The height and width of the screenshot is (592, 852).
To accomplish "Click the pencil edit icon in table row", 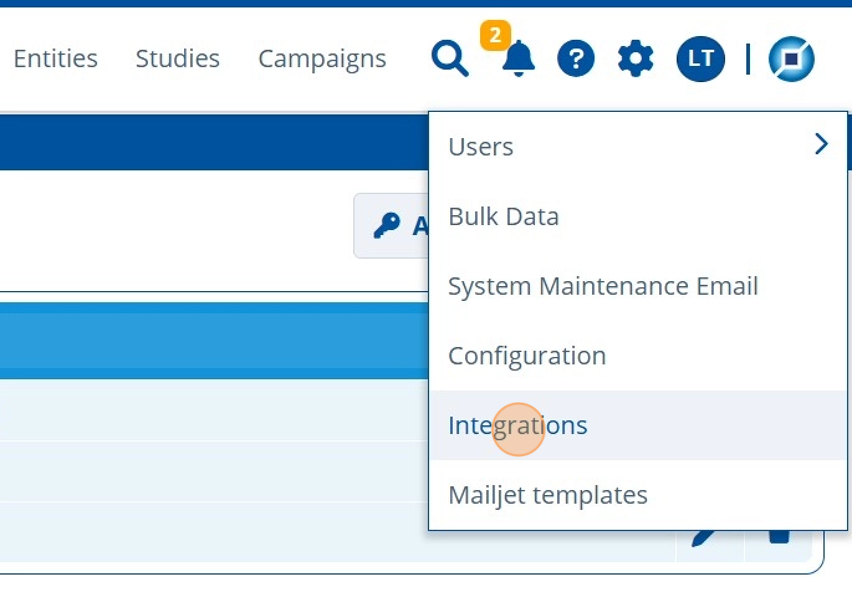I will [708, 538].
